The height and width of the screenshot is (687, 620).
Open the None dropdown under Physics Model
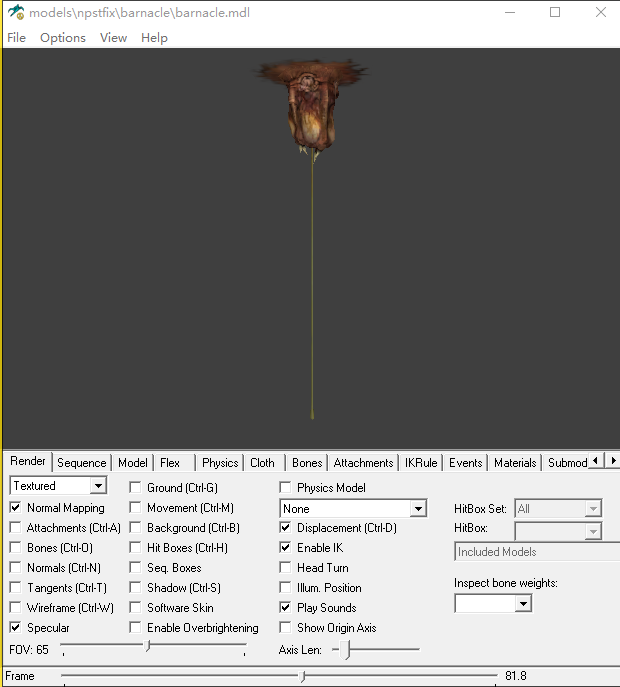tap(353, 508)
